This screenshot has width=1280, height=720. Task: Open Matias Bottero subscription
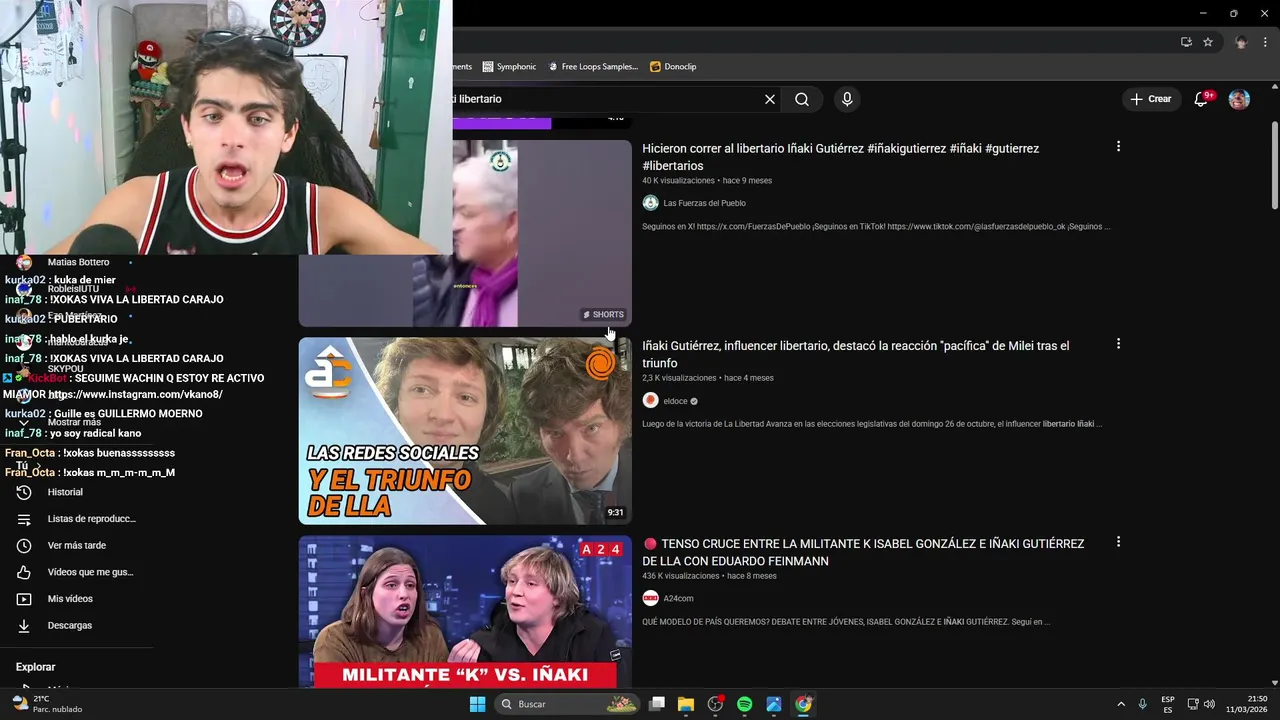pyautogui.click(x=78, y=262)
